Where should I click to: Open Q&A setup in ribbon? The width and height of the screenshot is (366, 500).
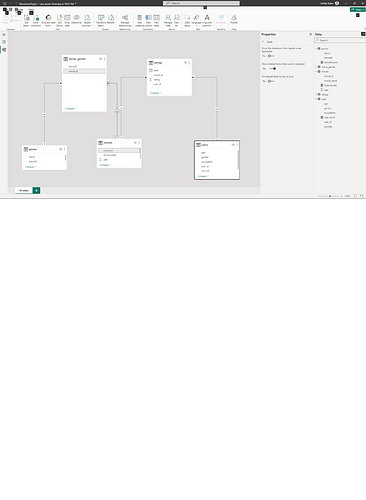tap(187, 20)
